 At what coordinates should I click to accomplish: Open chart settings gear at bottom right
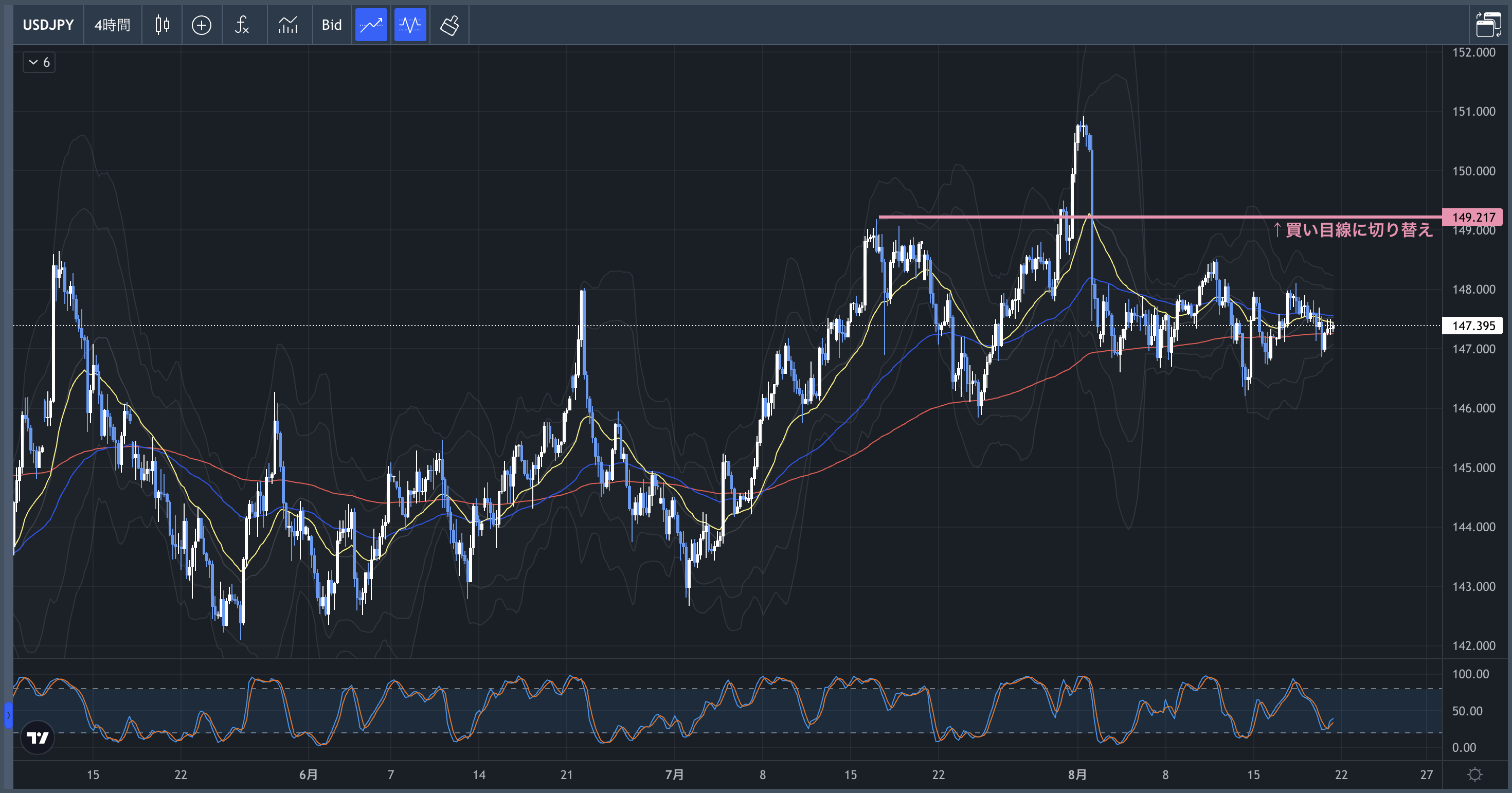click(x=1474, y=775)
